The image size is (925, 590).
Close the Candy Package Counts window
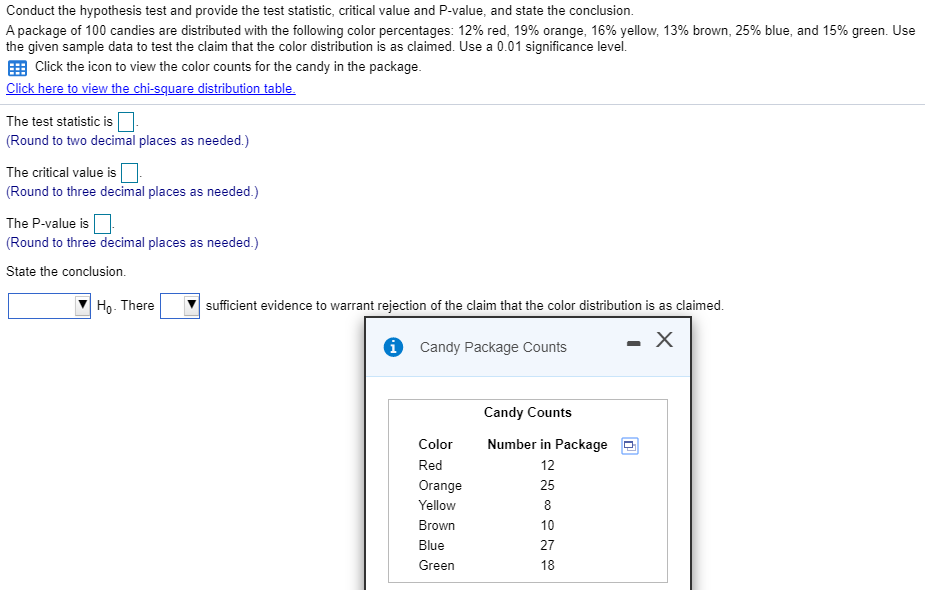click(x=663, y=339)
